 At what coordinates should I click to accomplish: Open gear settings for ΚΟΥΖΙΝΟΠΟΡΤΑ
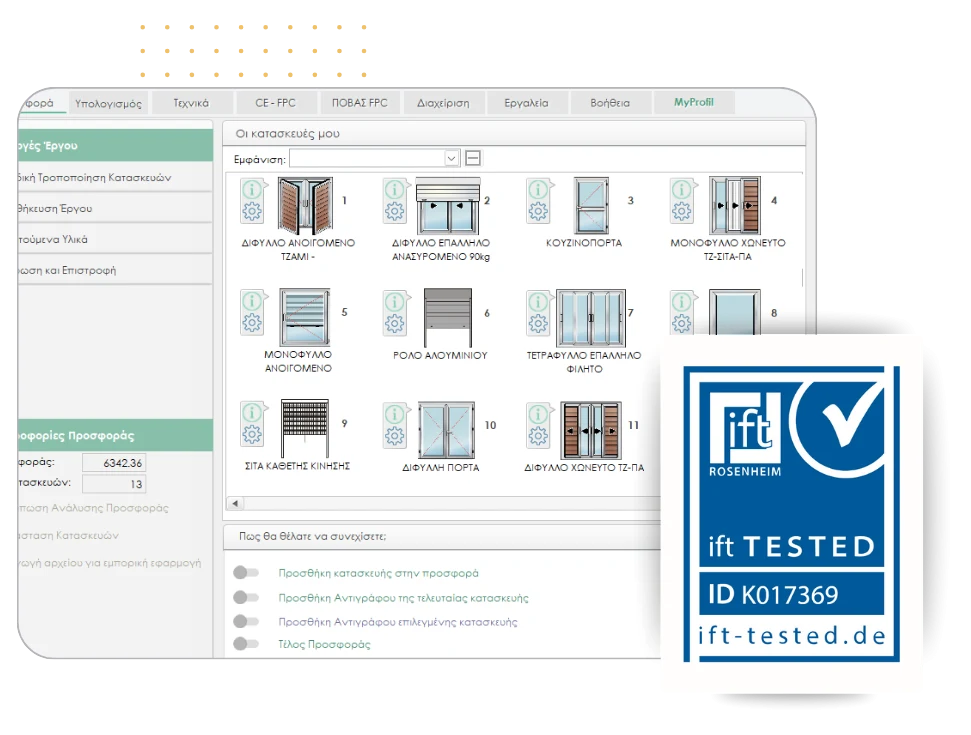[x=538, y=212]
